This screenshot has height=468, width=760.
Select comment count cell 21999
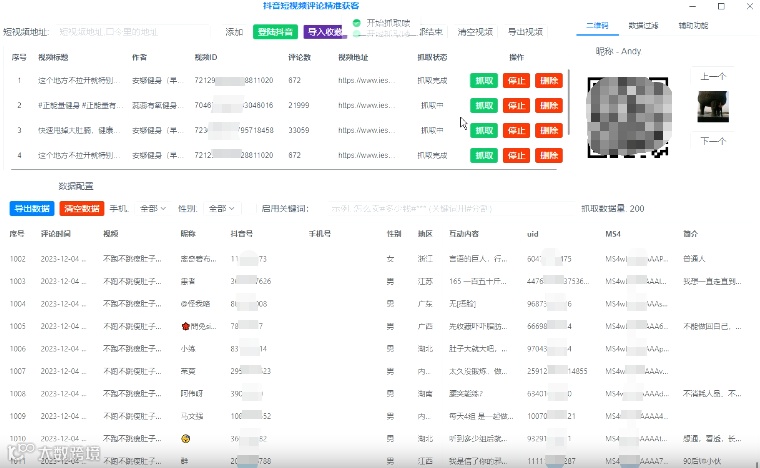click(x=299, y=105)
